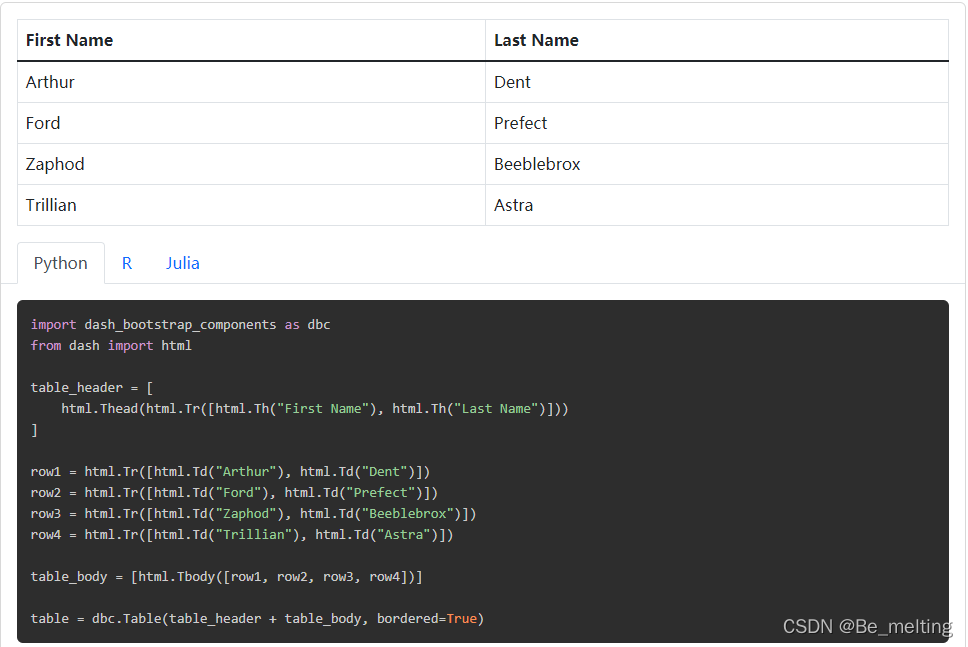The height and width of the screenshot is (647, 968).
Task: Select the Arthur table cell
Action: coord(251,82)
